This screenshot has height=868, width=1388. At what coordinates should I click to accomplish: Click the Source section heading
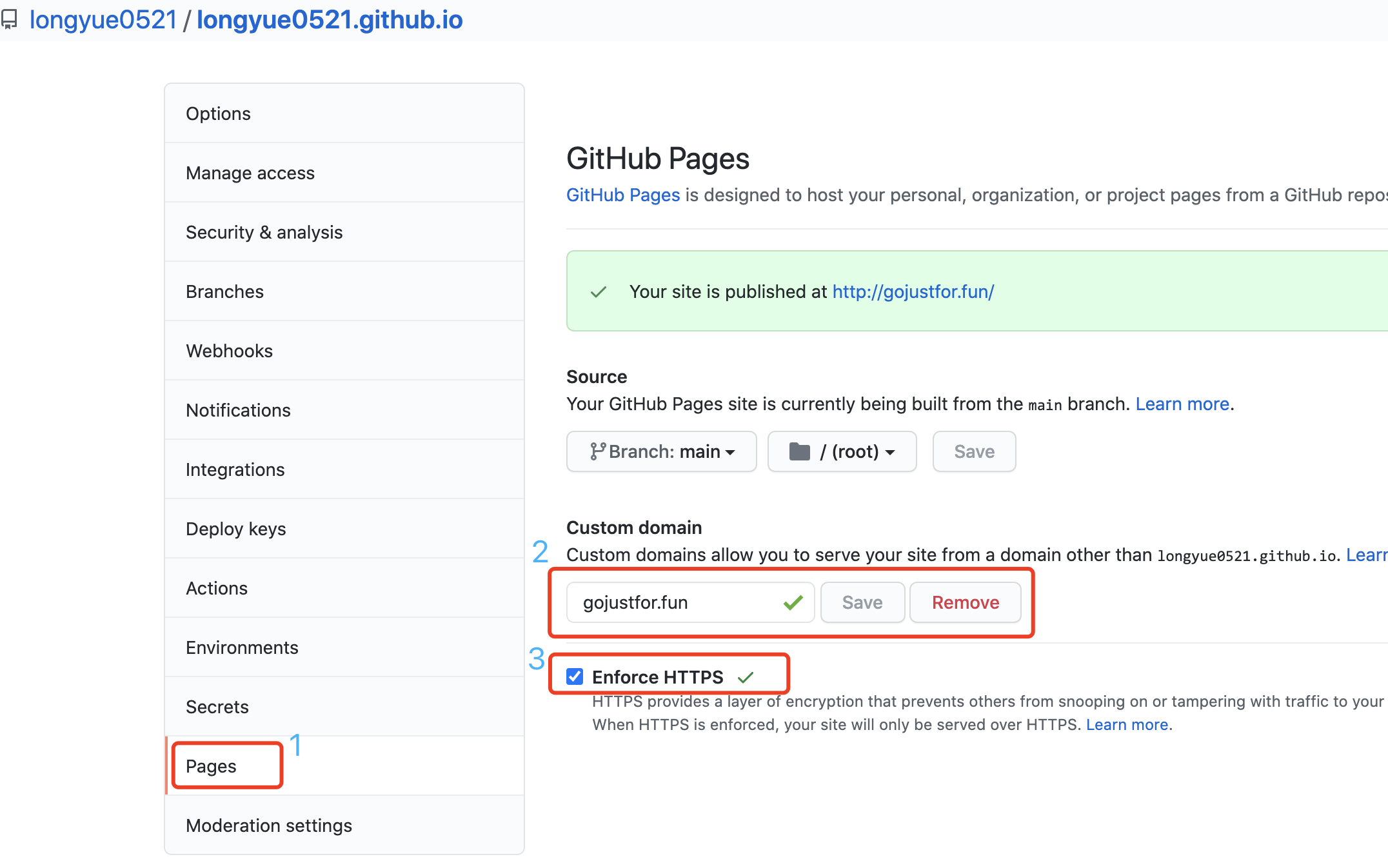597,377
